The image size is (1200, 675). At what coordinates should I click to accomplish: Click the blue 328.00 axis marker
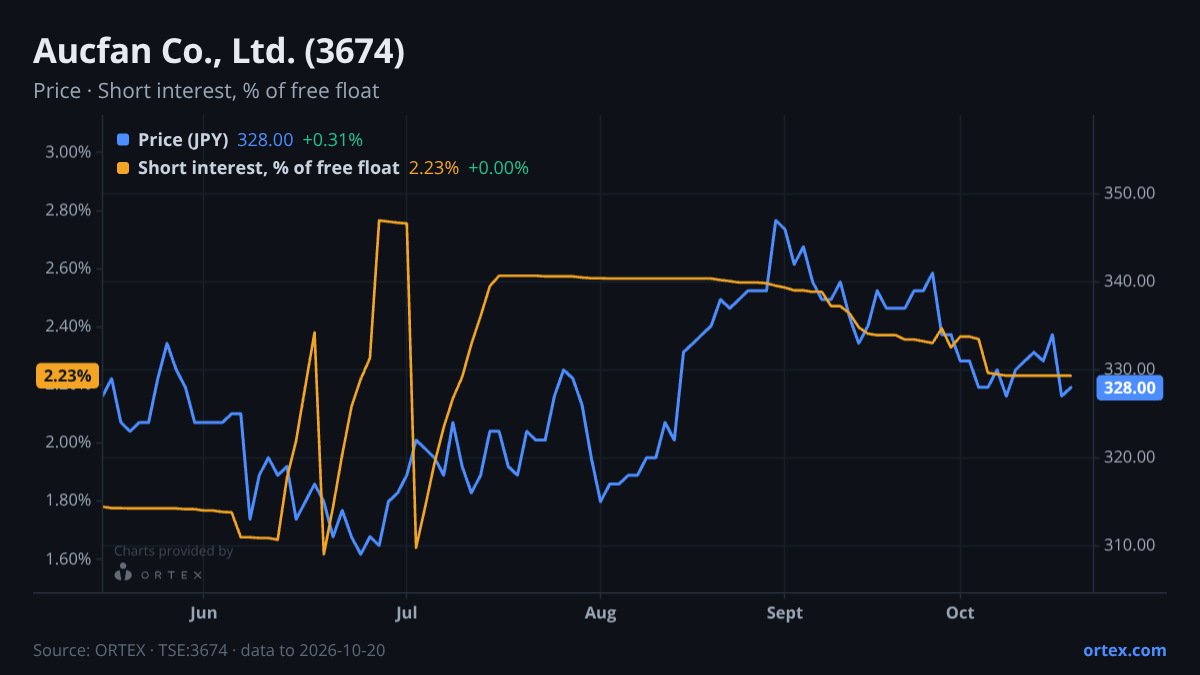pyautogui.click(x=1130, y=388)
